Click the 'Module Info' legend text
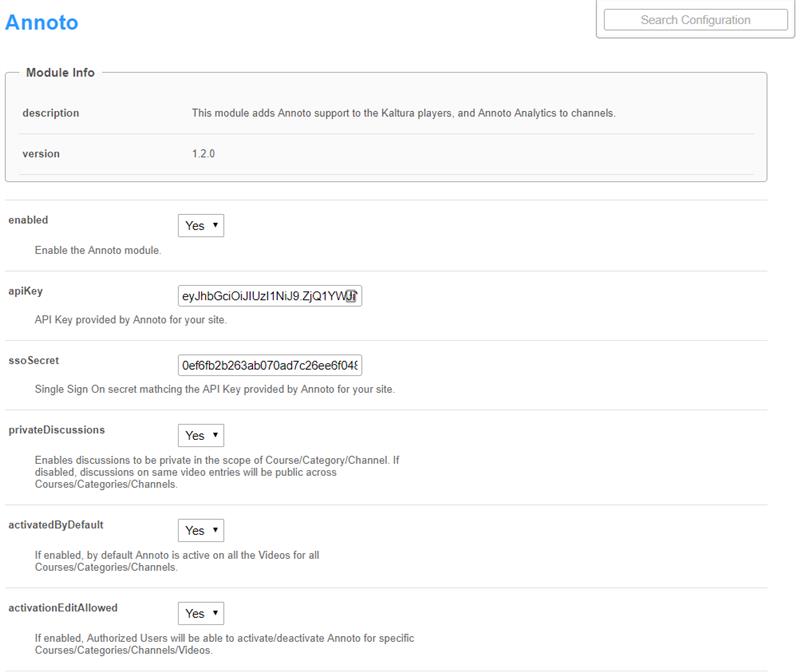Image resolution: width=800 pixels, height=672 pixels. tap(60, 72)
